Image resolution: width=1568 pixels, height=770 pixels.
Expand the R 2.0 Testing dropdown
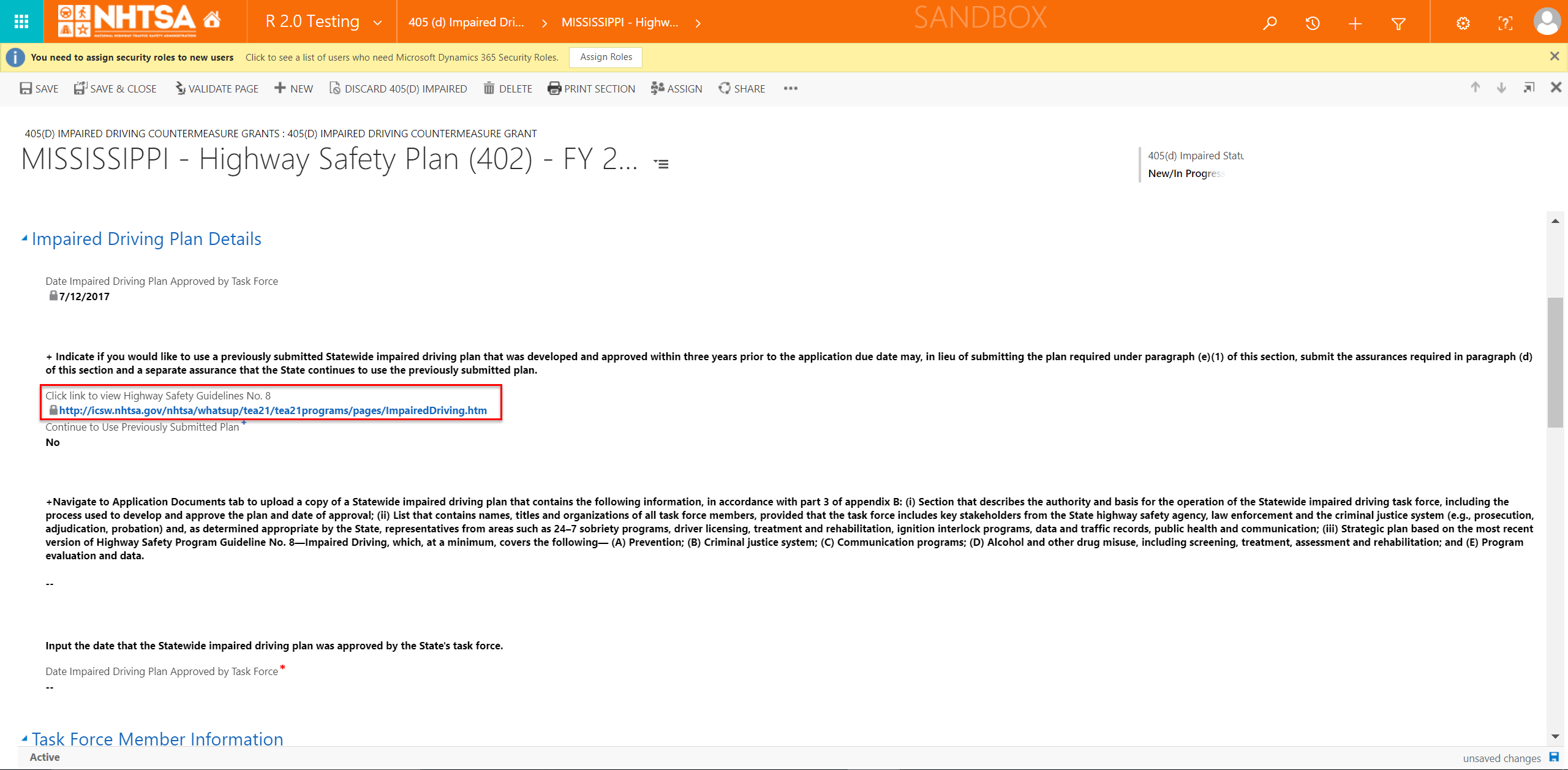point(377,23)
